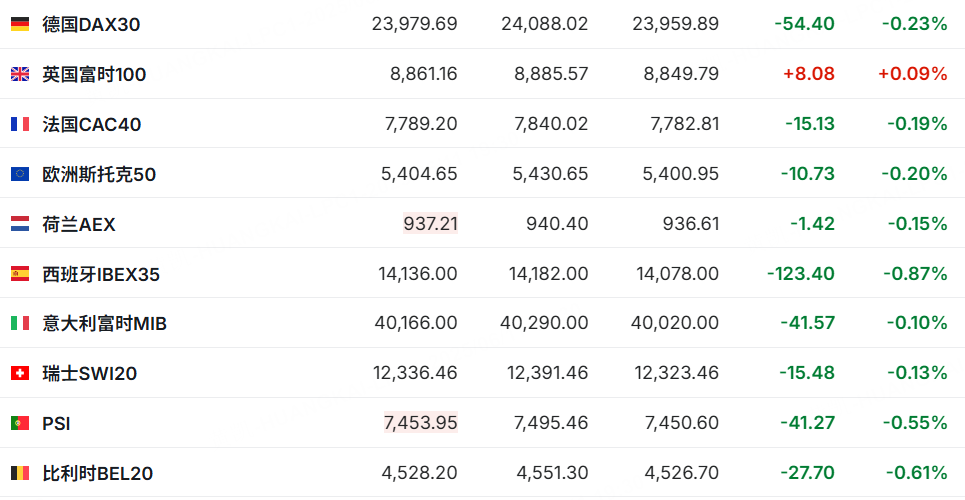965x500 pixels.
Task: Open the 英国富时100 index link
Action: [94, 74]
